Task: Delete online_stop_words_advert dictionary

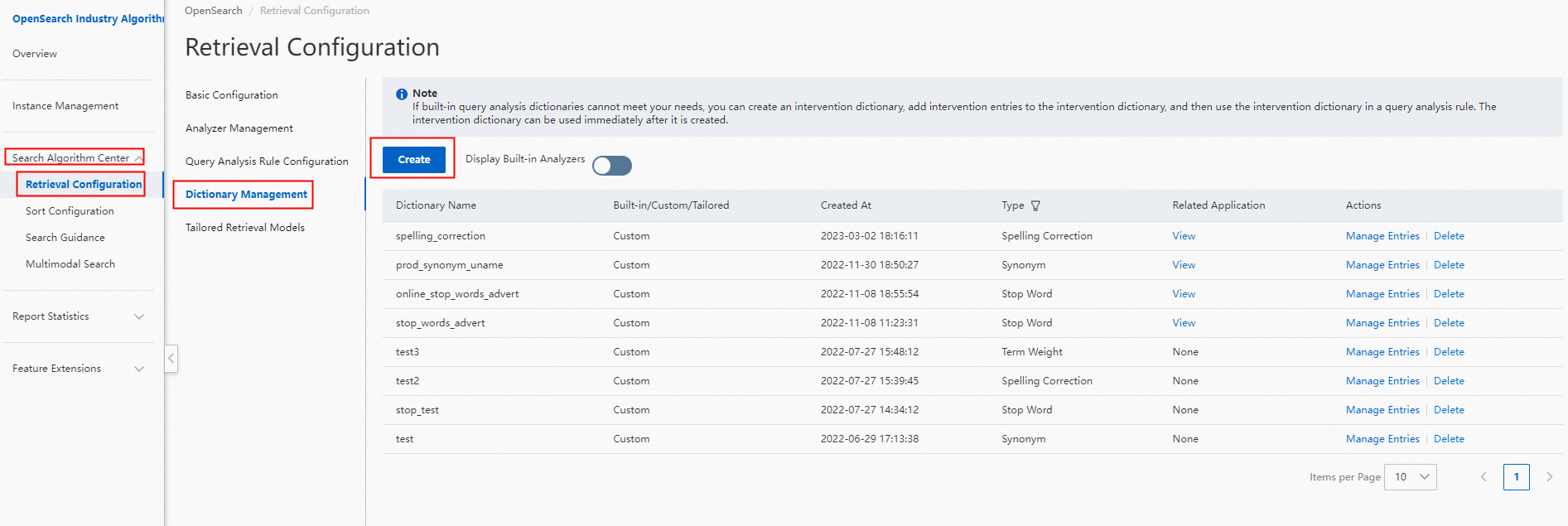Action: click(1449, 294)
